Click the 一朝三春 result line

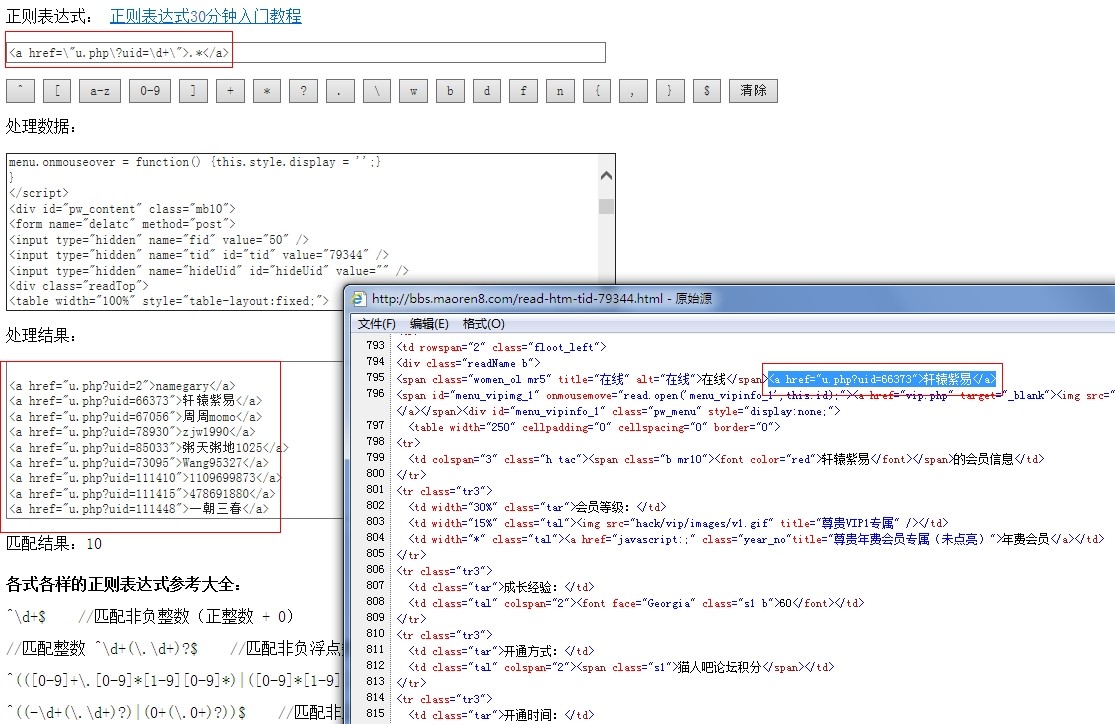tap(139, 509)
